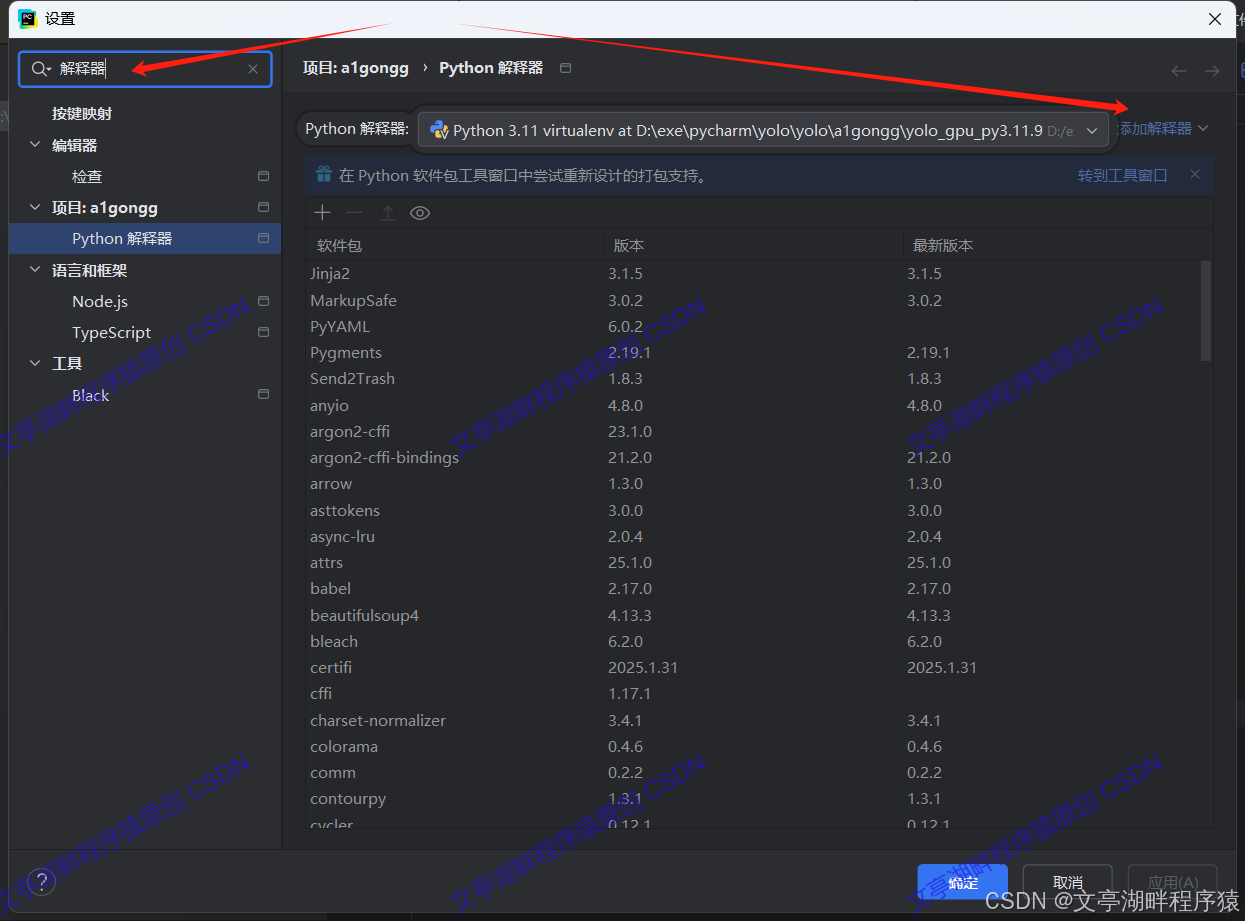Open Node.js settings page
This screenshot has height=921, width=1245.
click(x=100, y=301)
